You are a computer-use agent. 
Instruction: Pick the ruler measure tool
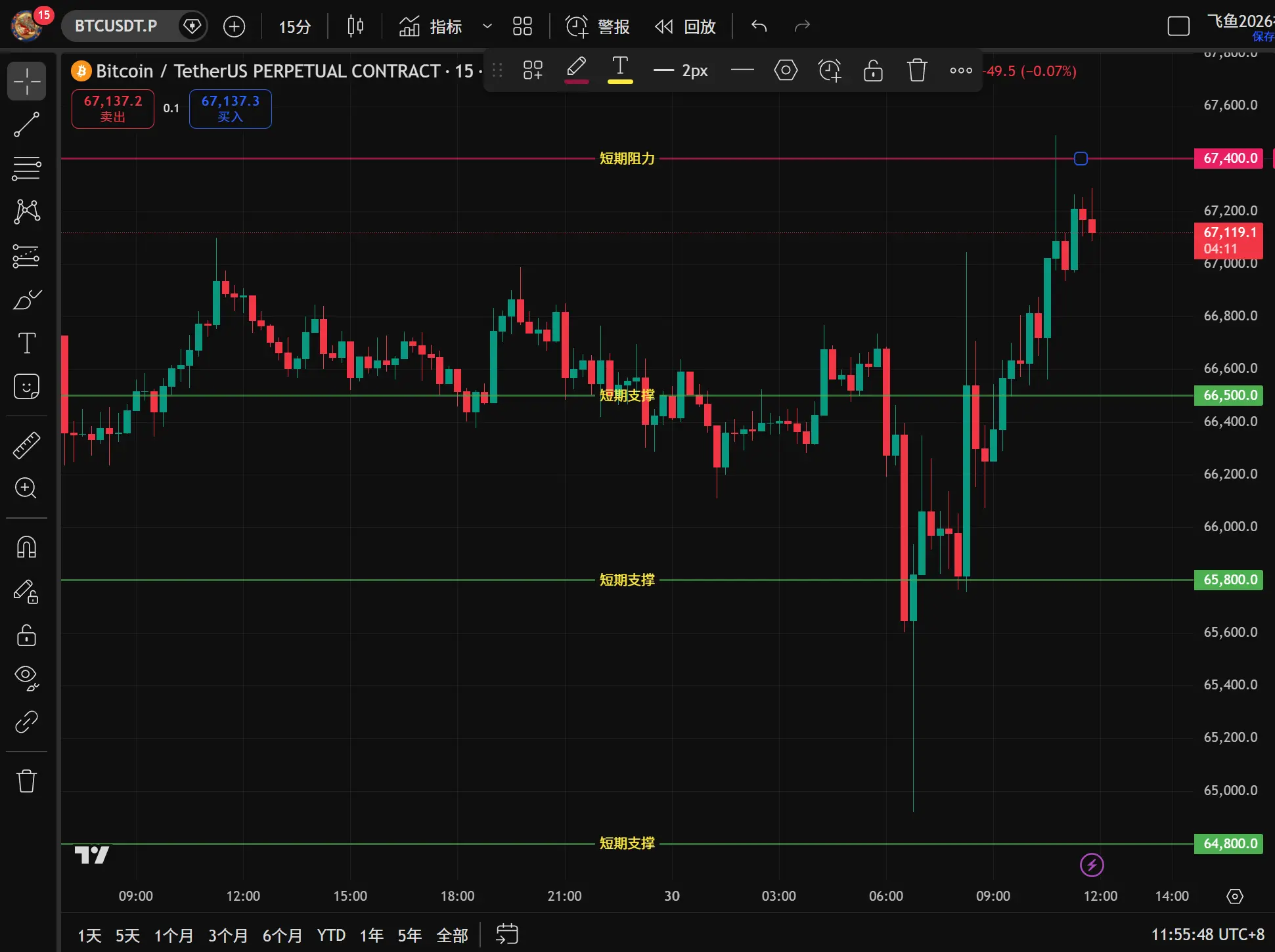26,445
